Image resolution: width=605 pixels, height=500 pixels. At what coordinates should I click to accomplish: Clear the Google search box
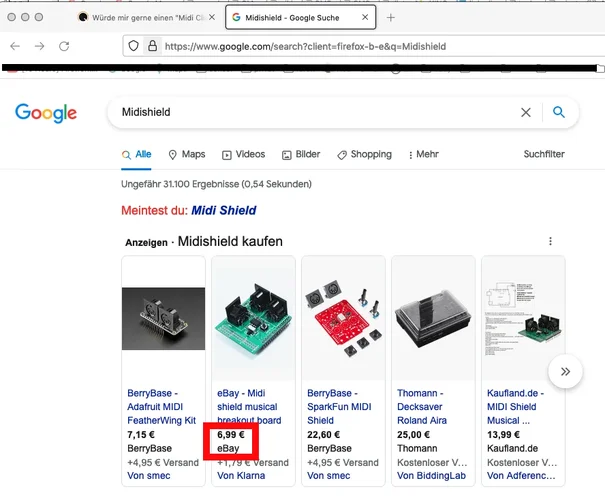tap(526, 113)
